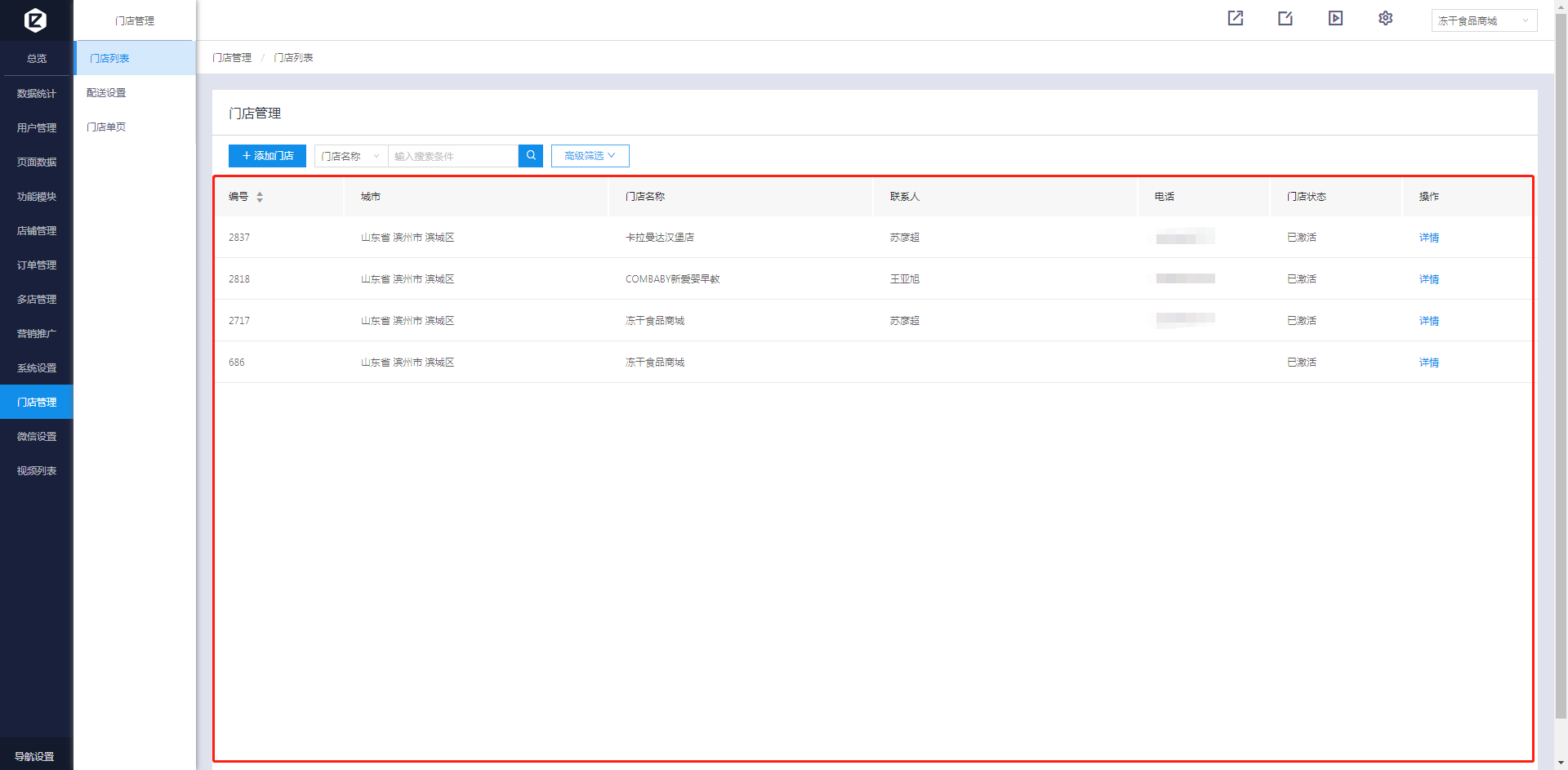
Task: Expand the 高级筛选 filter panel
Action: click(590, 156)
